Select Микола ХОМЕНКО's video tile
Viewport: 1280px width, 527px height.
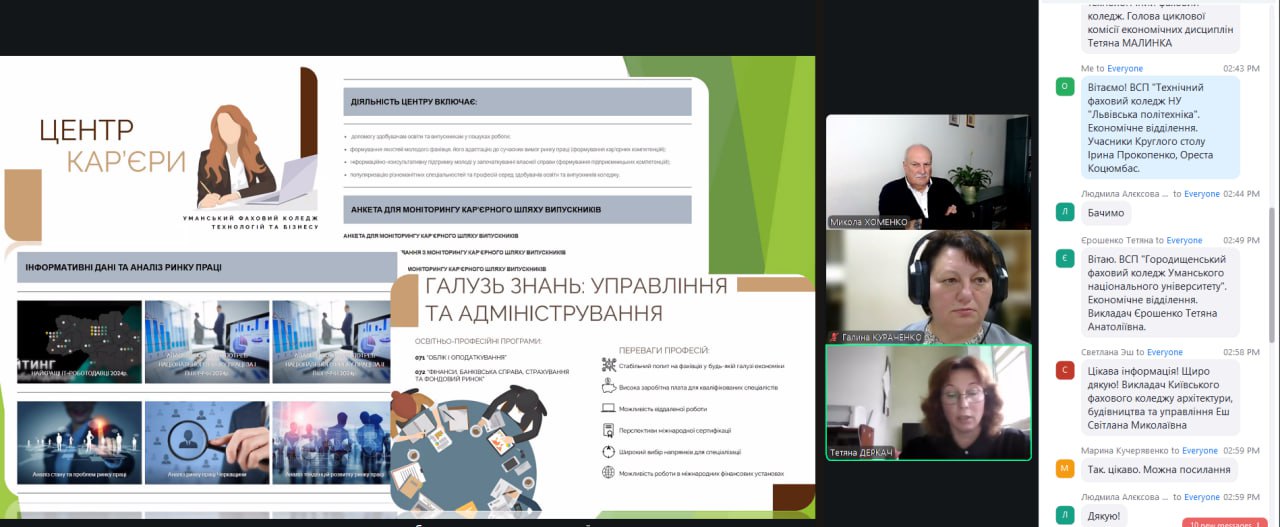(x=928, y=171)
